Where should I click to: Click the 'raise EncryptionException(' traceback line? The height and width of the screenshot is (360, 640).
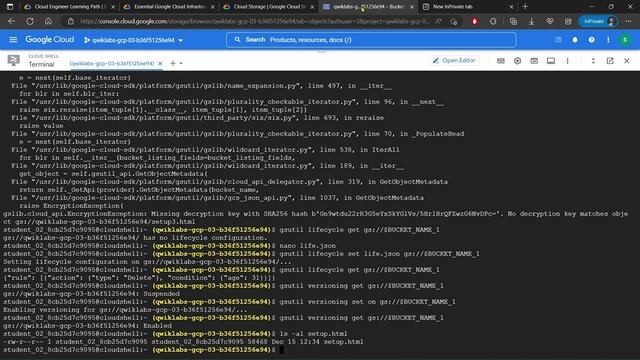[71, 206]
